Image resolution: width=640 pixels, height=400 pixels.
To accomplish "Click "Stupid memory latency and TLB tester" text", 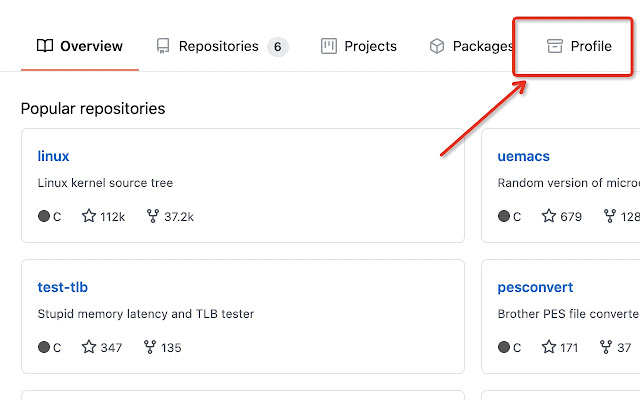I will point(146,313).
